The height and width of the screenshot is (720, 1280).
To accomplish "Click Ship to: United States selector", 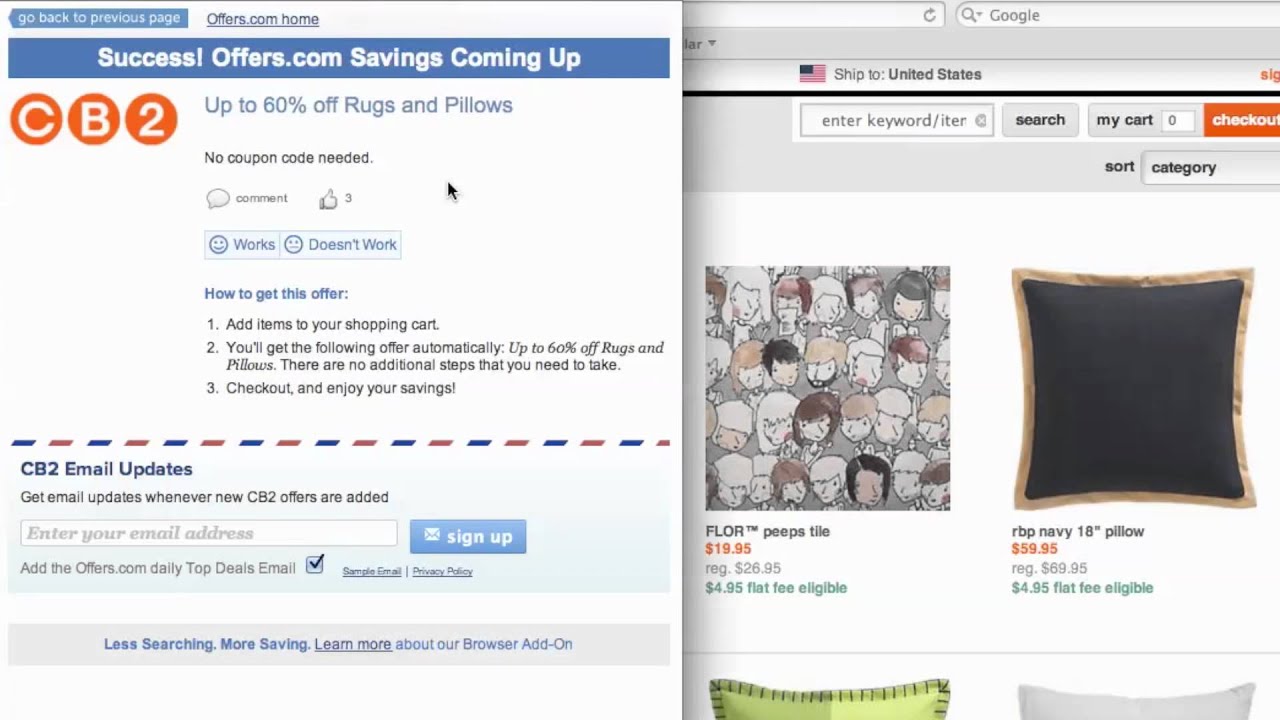I will point(890,74).
